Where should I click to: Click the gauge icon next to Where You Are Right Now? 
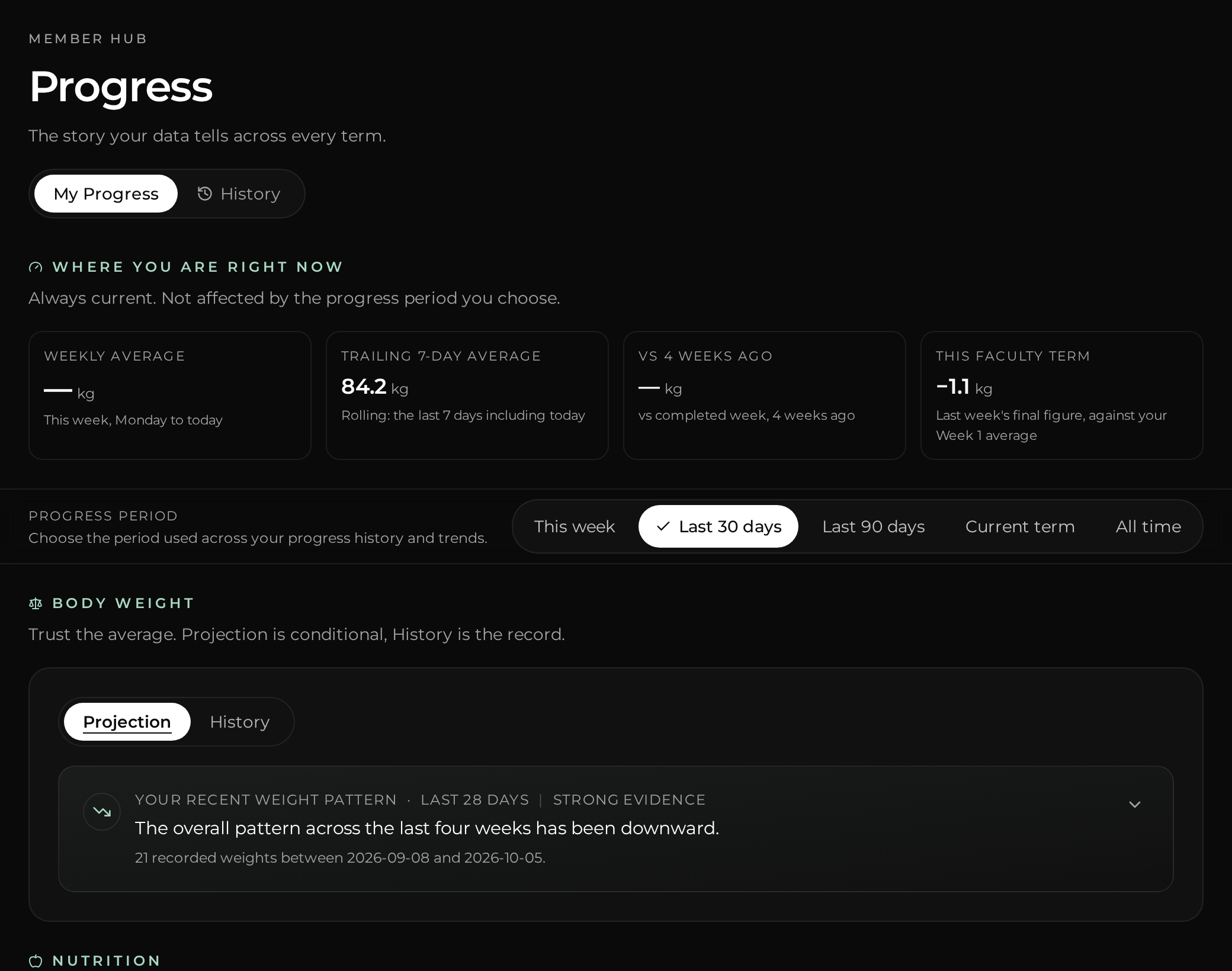pyautogui.click(x=36, y=267)
